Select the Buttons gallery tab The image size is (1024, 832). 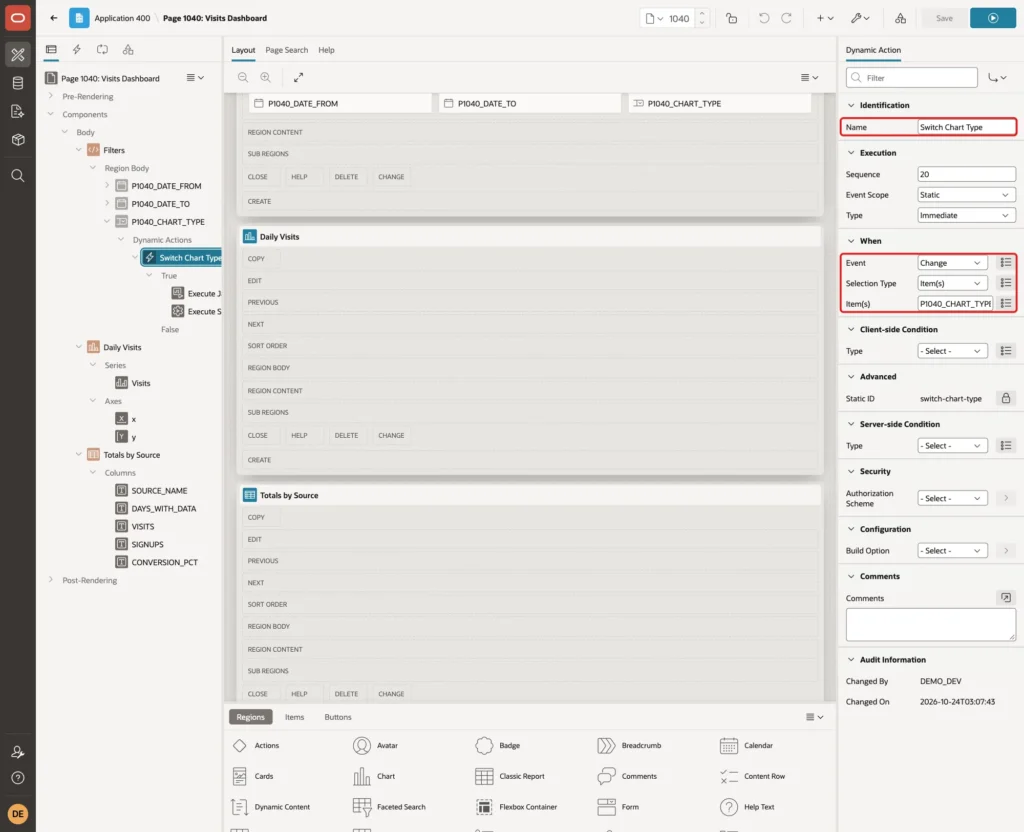(x=338, y=717)
